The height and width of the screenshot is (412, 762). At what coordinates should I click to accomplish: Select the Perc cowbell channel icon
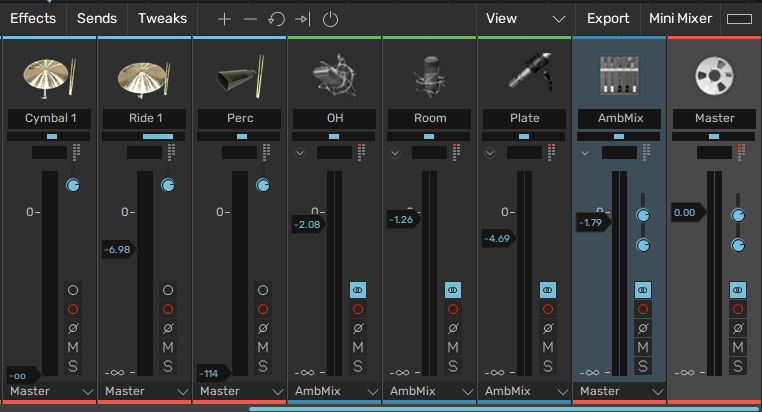[x=238, y=76]
